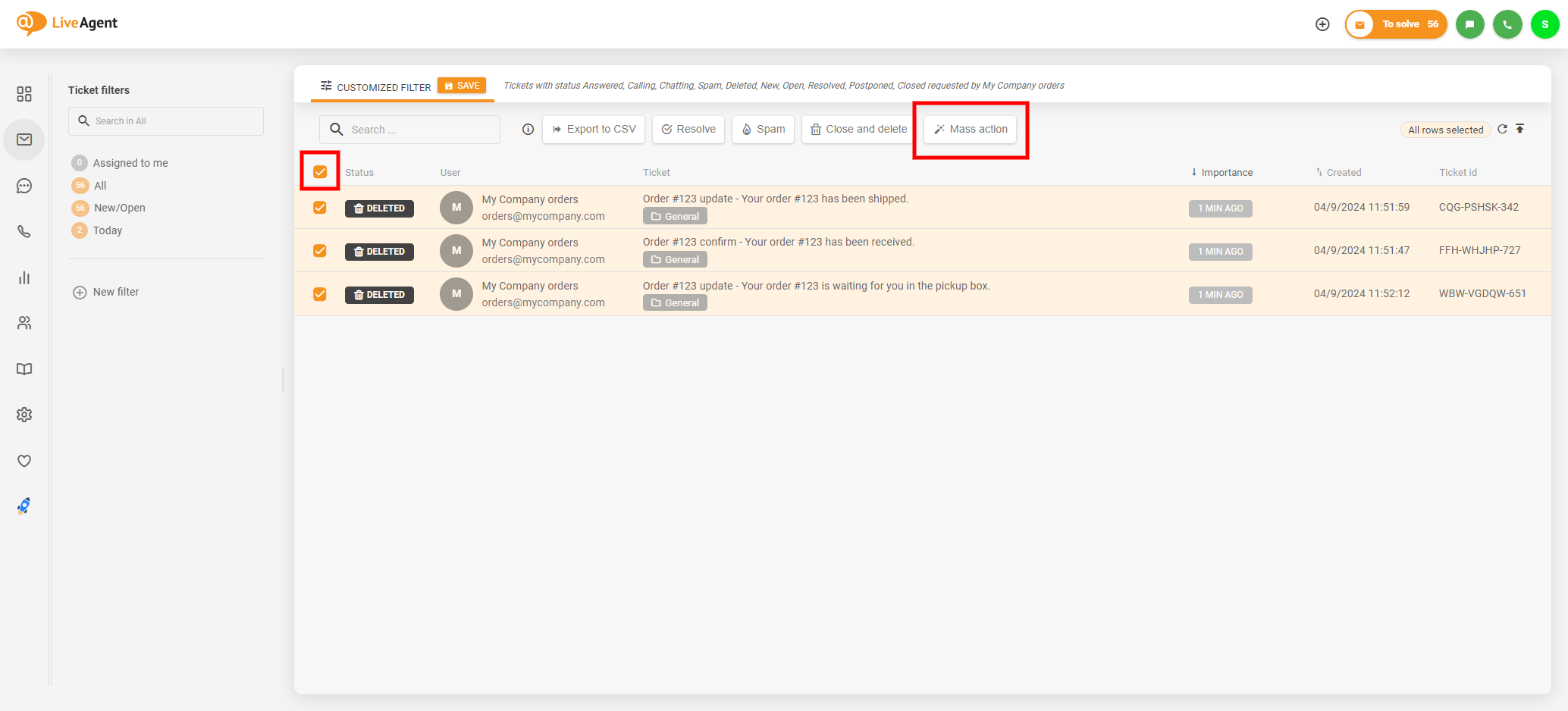
Task: Open the Mass action dropdown
Action: tap(971, 130)
